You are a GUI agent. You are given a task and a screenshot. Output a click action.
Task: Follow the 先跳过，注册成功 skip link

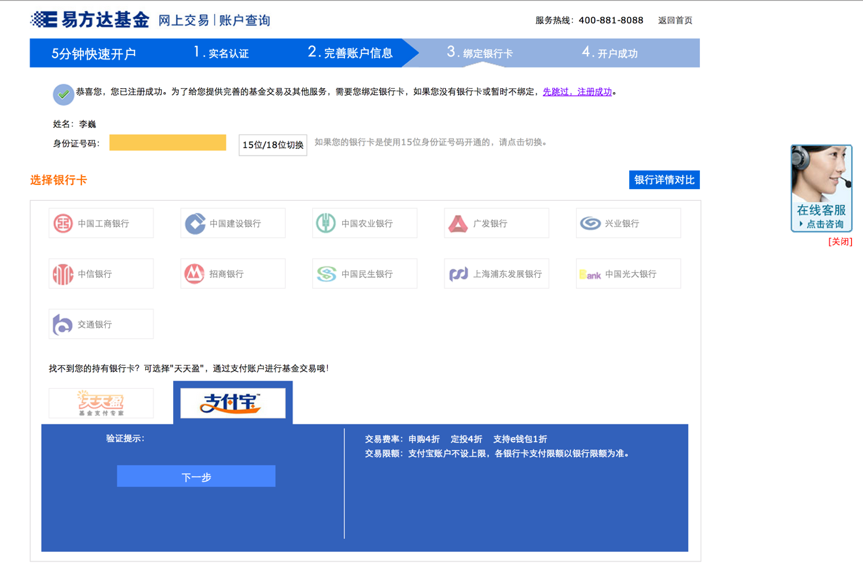click(x=577, y=92)
